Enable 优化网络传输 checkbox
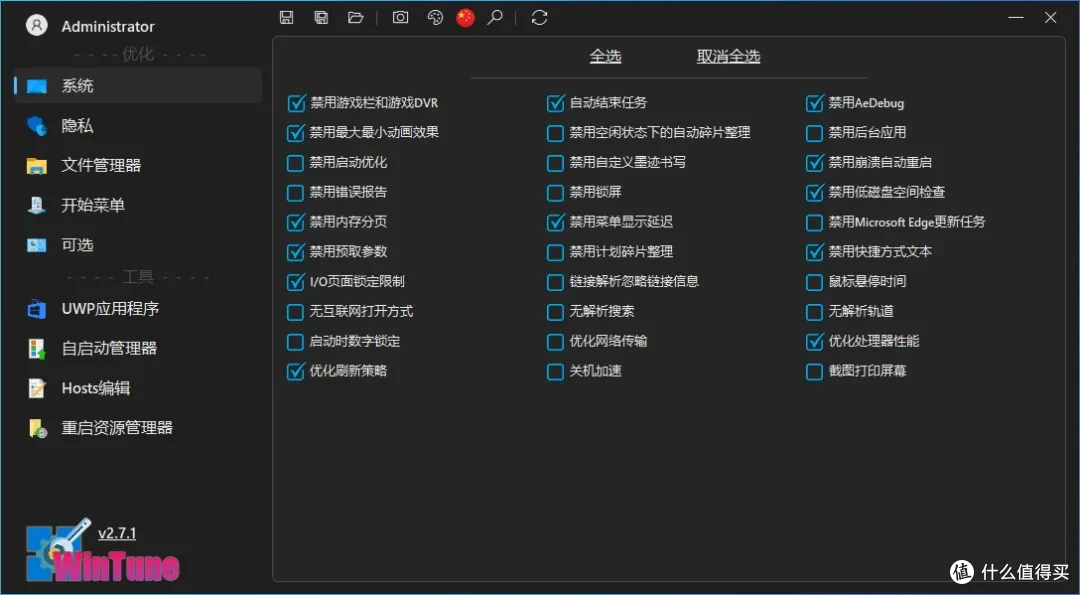 pyautogui.click(x=555, y=342)
